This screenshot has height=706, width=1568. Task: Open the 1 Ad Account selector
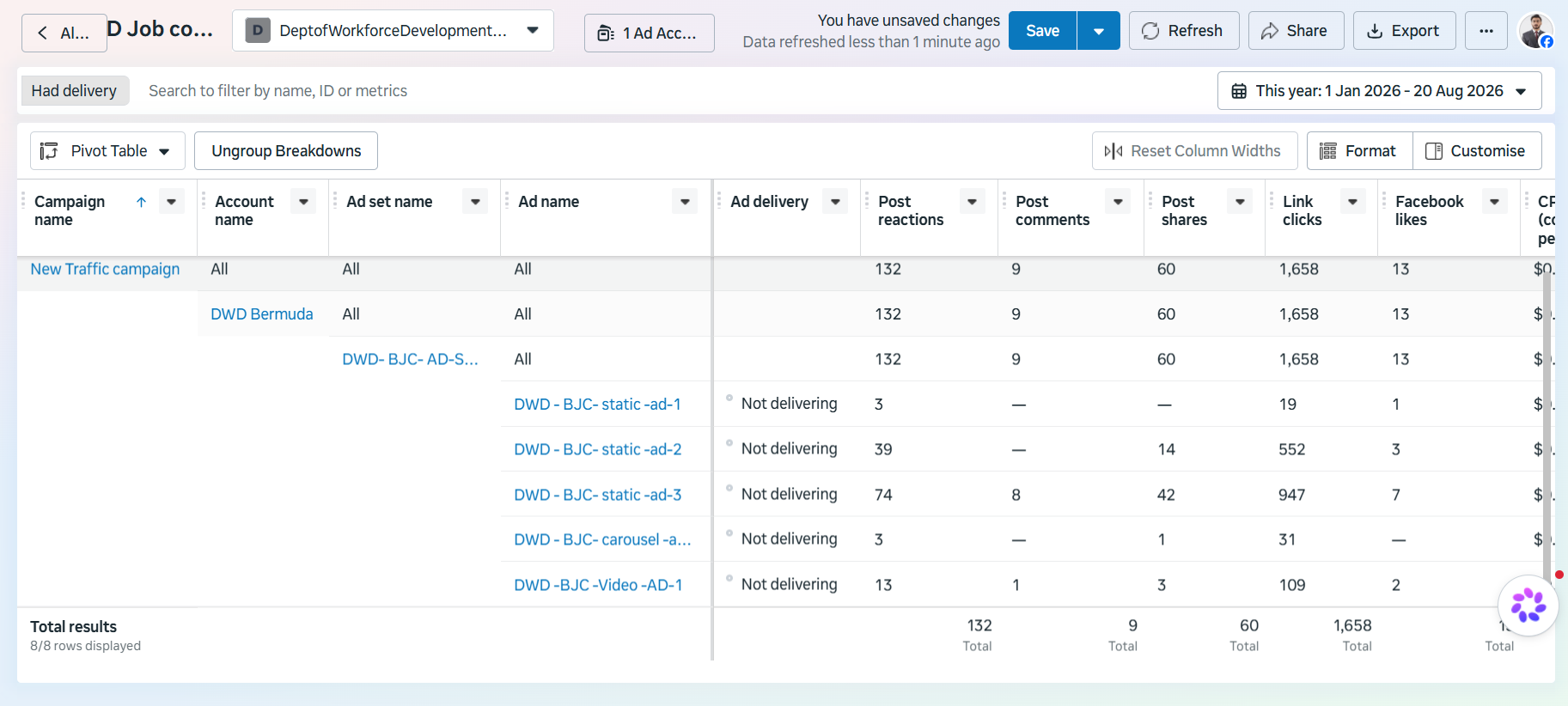[x=649, y=33]
